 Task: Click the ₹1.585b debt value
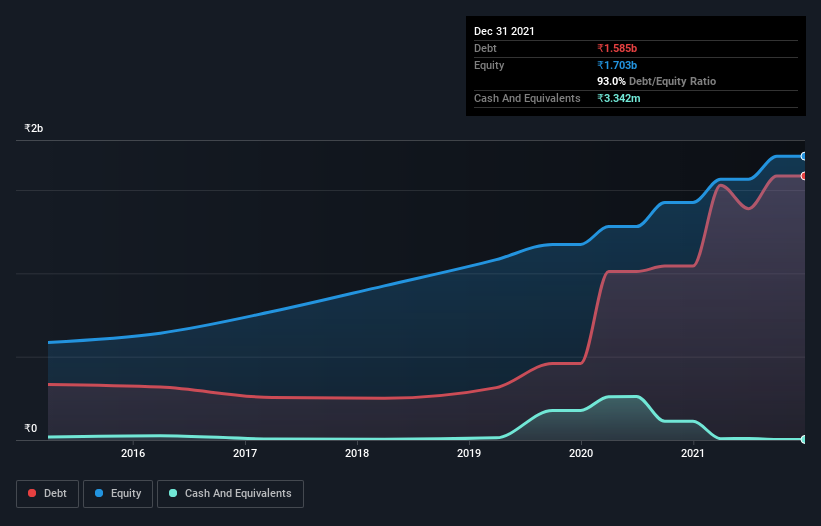[x=617, y=48]
